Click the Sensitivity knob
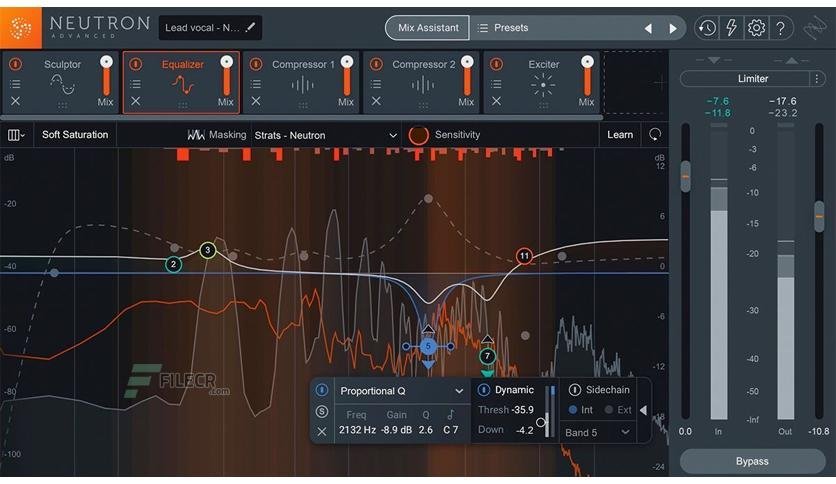Viewport: 836px width, 484px height. point(419,135)
